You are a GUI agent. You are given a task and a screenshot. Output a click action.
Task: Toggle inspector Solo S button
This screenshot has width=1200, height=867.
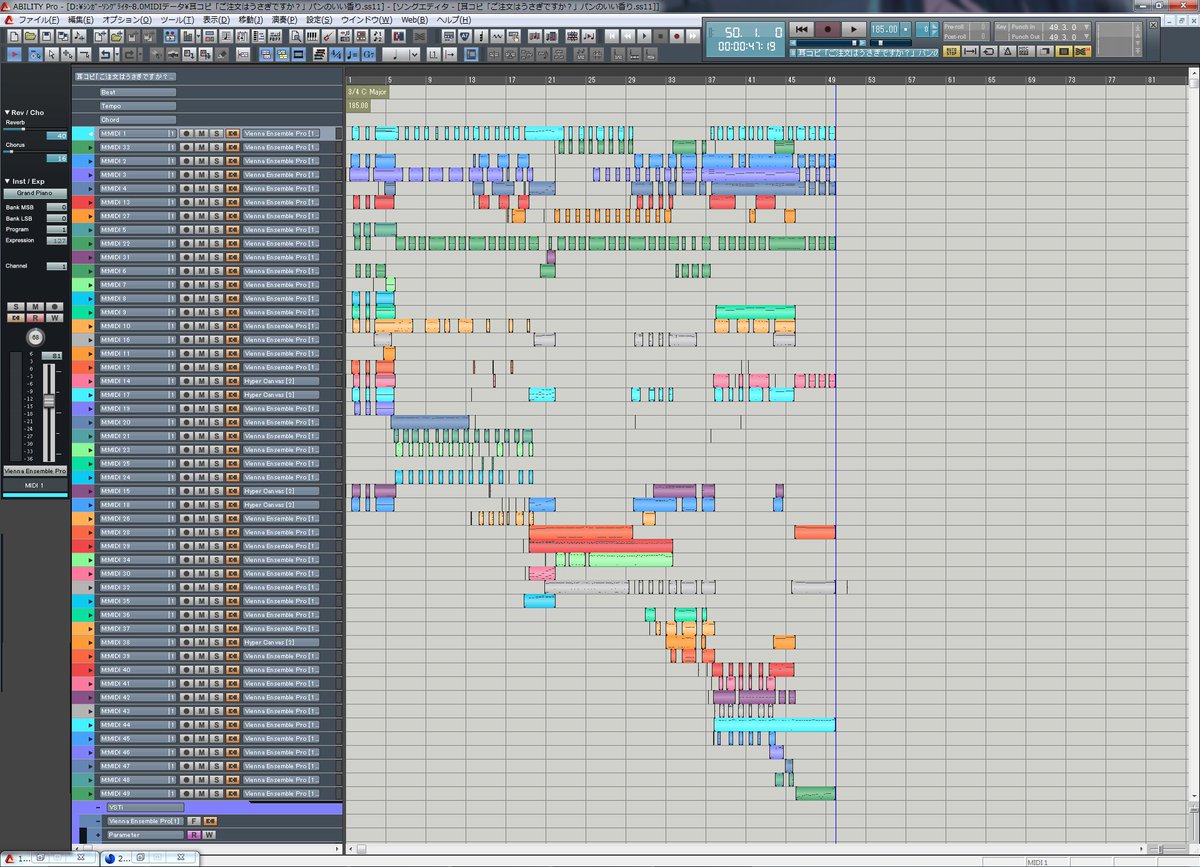coord(16,307)
